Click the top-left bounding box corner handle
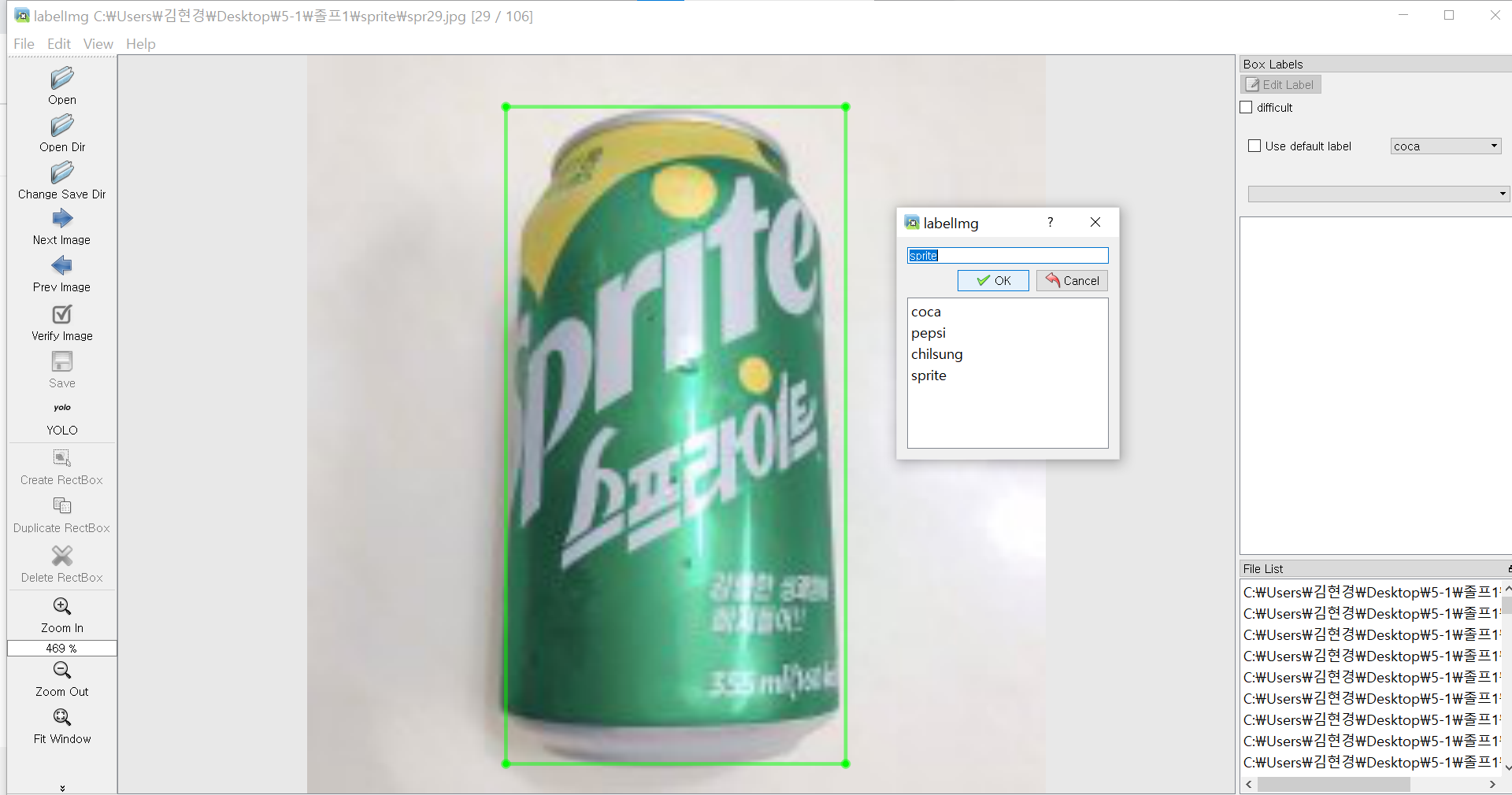Screen dimensions: 1512x795 [x=506, y=106]
